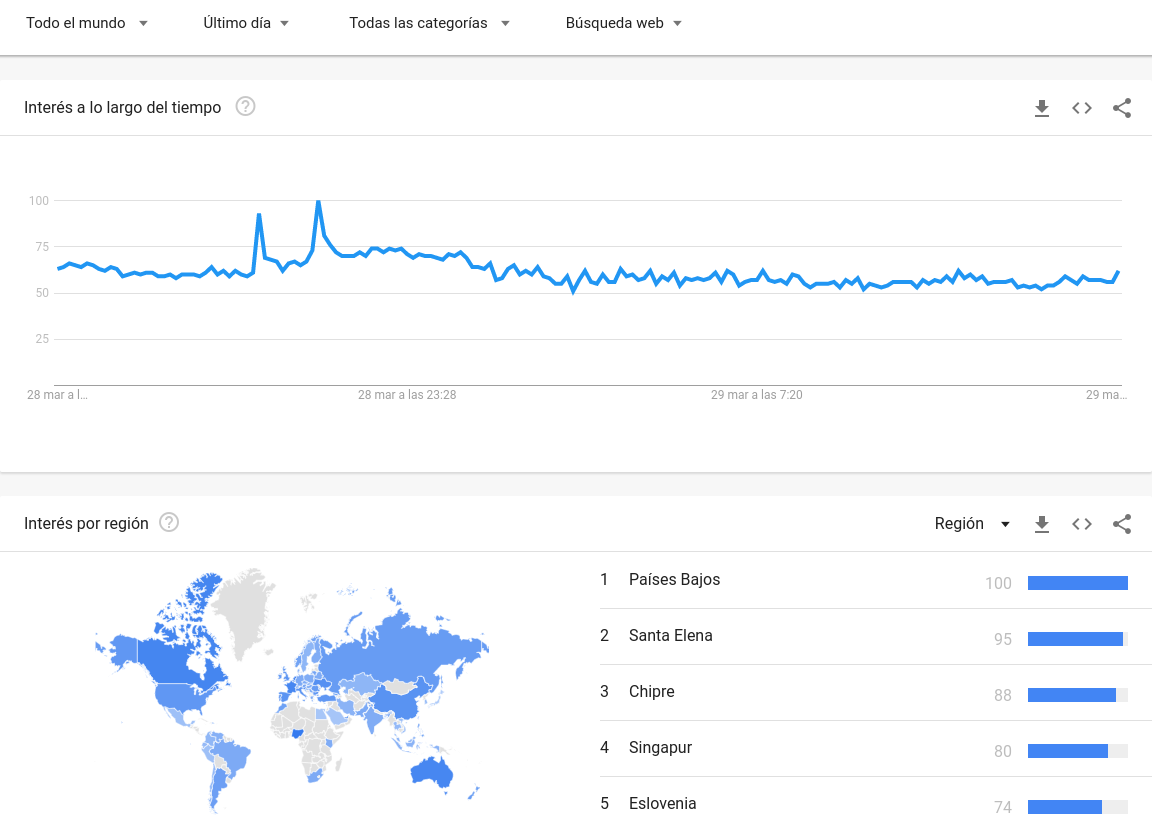1152x831 pixels.
Task: Open the Región display mode dropdown
Action: click(971, 523)
